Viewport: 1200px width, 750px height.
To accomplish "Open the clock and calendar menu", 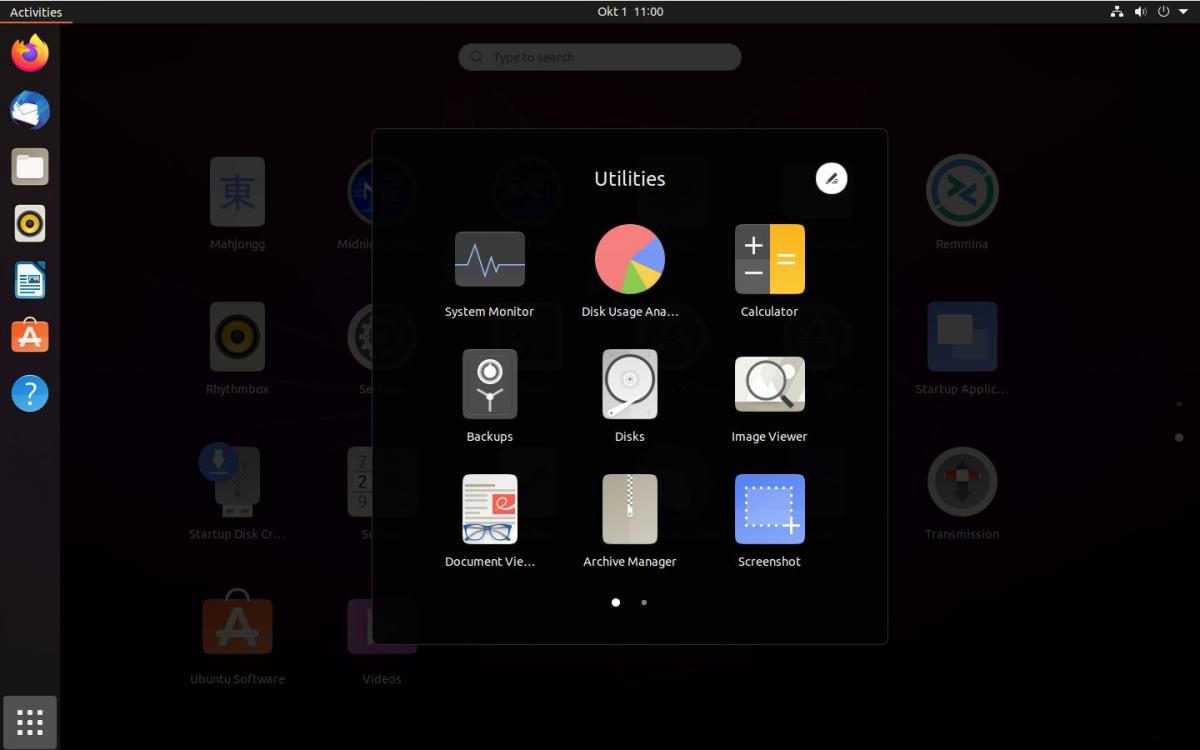I will (x=630, y=12).
